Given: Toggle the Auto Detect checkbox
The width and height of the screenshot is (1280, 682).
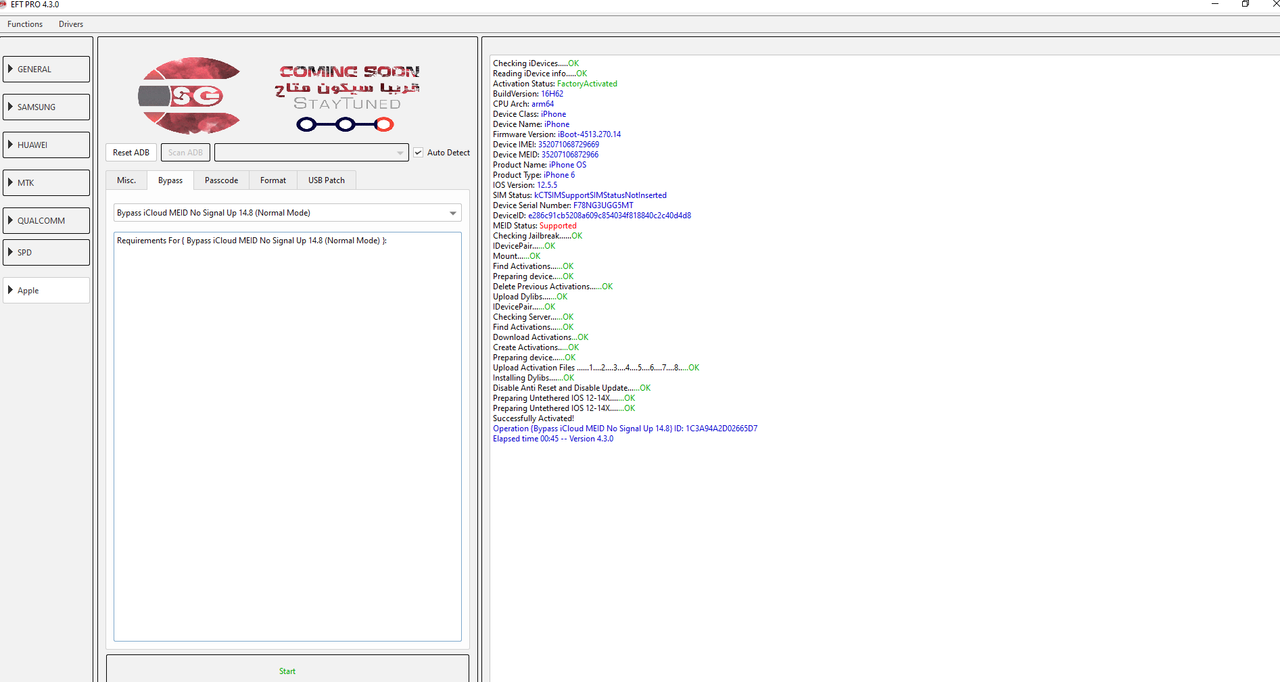Looking at the screenshot, I should click(x=418, y=152).
